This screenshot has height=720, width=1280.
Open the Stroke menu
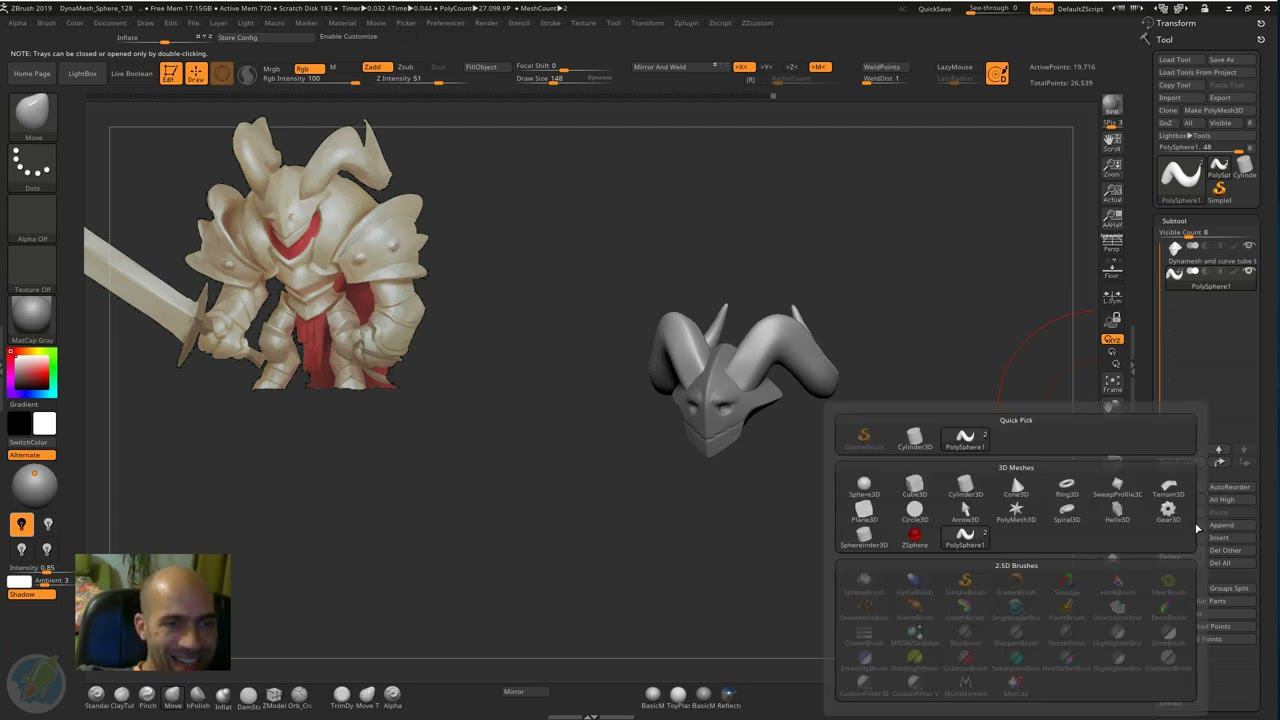pyautogui.click(x=550, y=23)
